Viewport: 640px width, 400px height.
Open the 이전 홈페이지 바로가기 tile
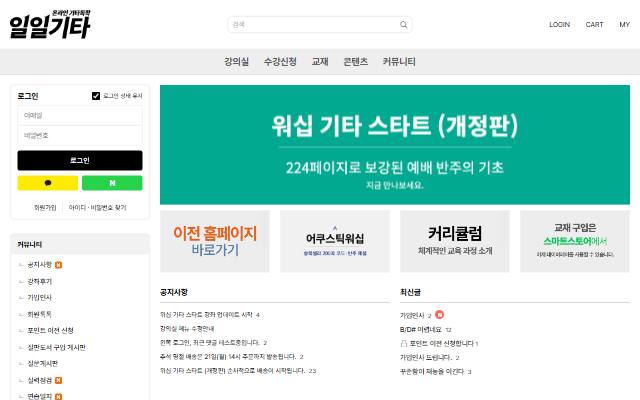tap(215, 241)
